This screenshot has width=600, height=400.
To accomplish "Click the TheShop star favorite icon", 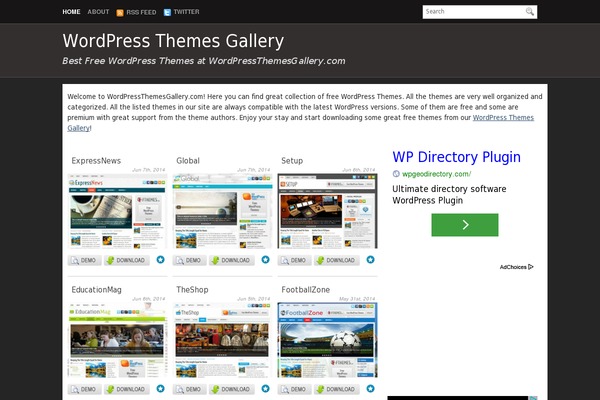I will click(x=265, y=389).
